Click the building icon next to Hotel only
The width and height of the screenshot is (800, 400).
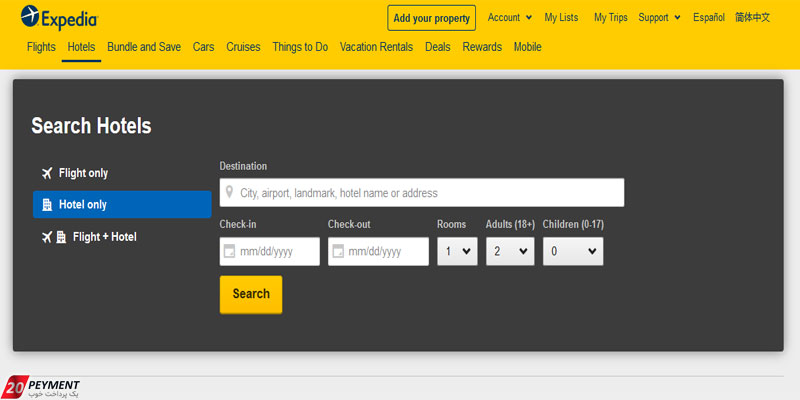(47, 205)
